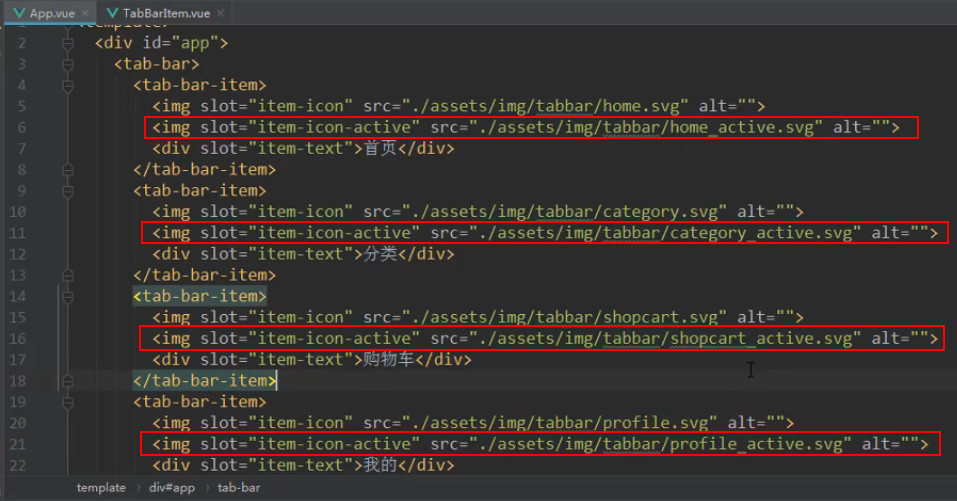Collapse the tab-bar-item fold on line 19
The height and width of the screenshot is (501, 957).
tap(68, 402)
